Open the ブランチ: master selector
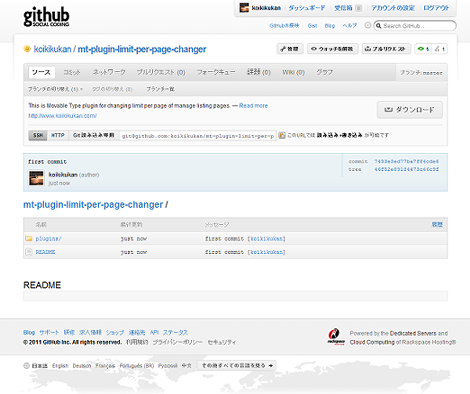 click(x=421, y=73)
